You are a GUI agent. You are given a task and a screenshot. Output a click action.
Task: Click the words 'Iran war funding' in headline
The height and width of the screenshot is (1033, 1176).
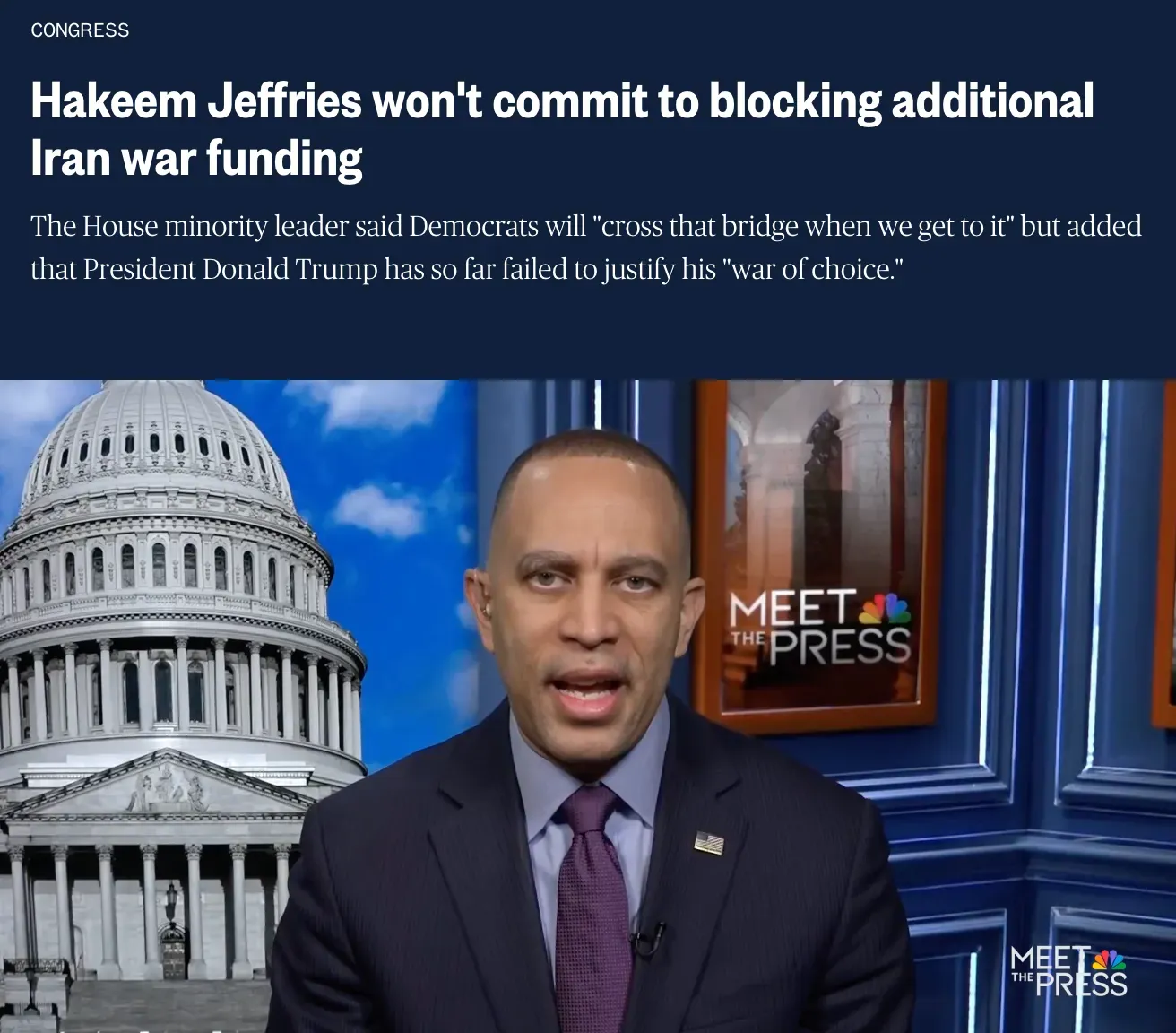coord(196,159)
